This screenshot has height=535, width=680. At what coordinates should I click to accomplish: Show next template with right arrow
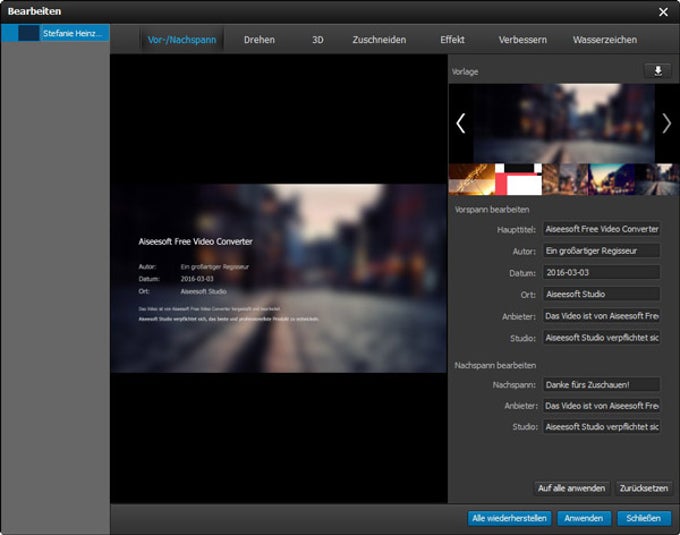pyautogui.click(x=667, y=124)
